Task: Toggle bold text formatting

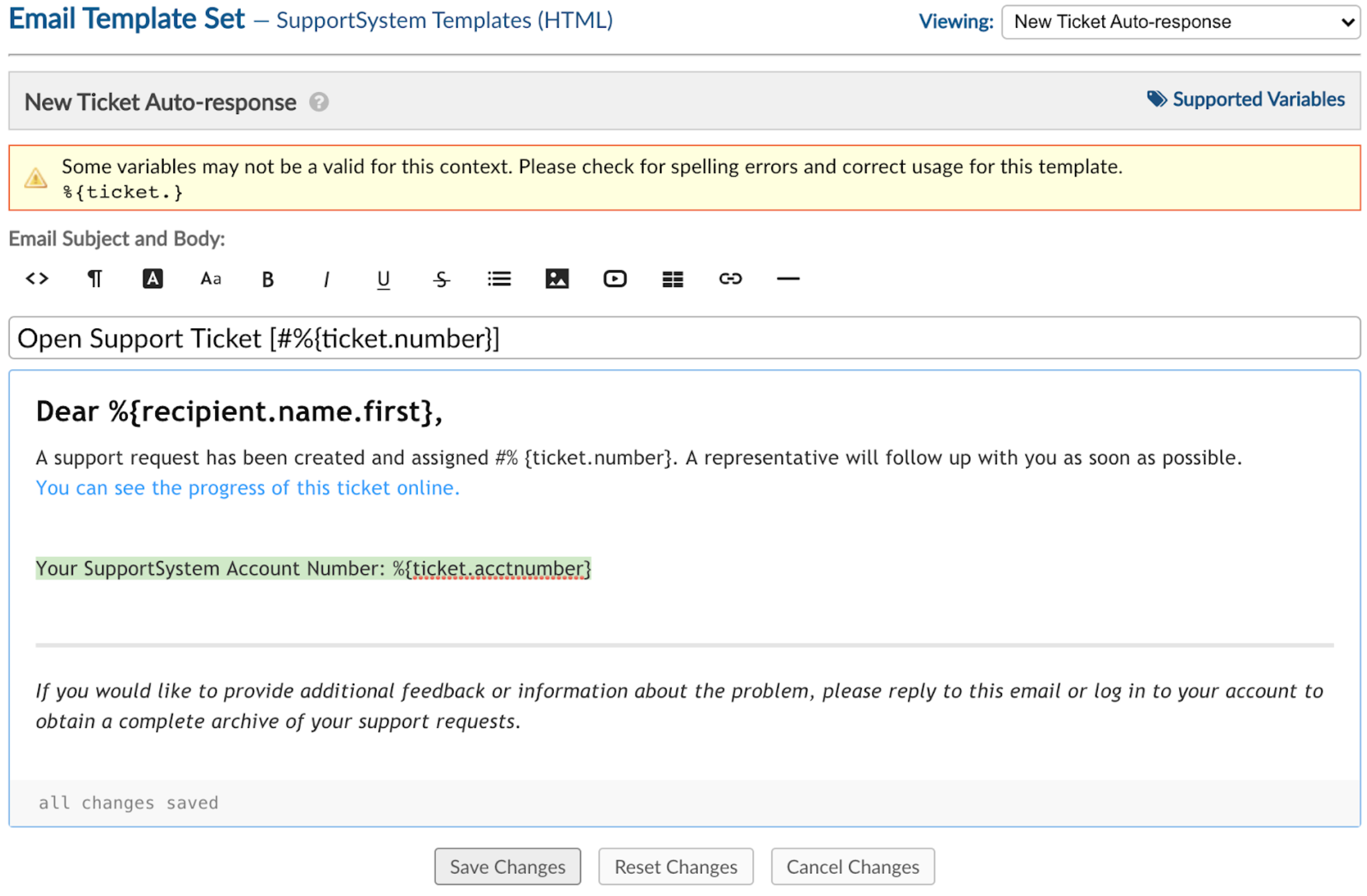Action: click(x=267, y=278)
